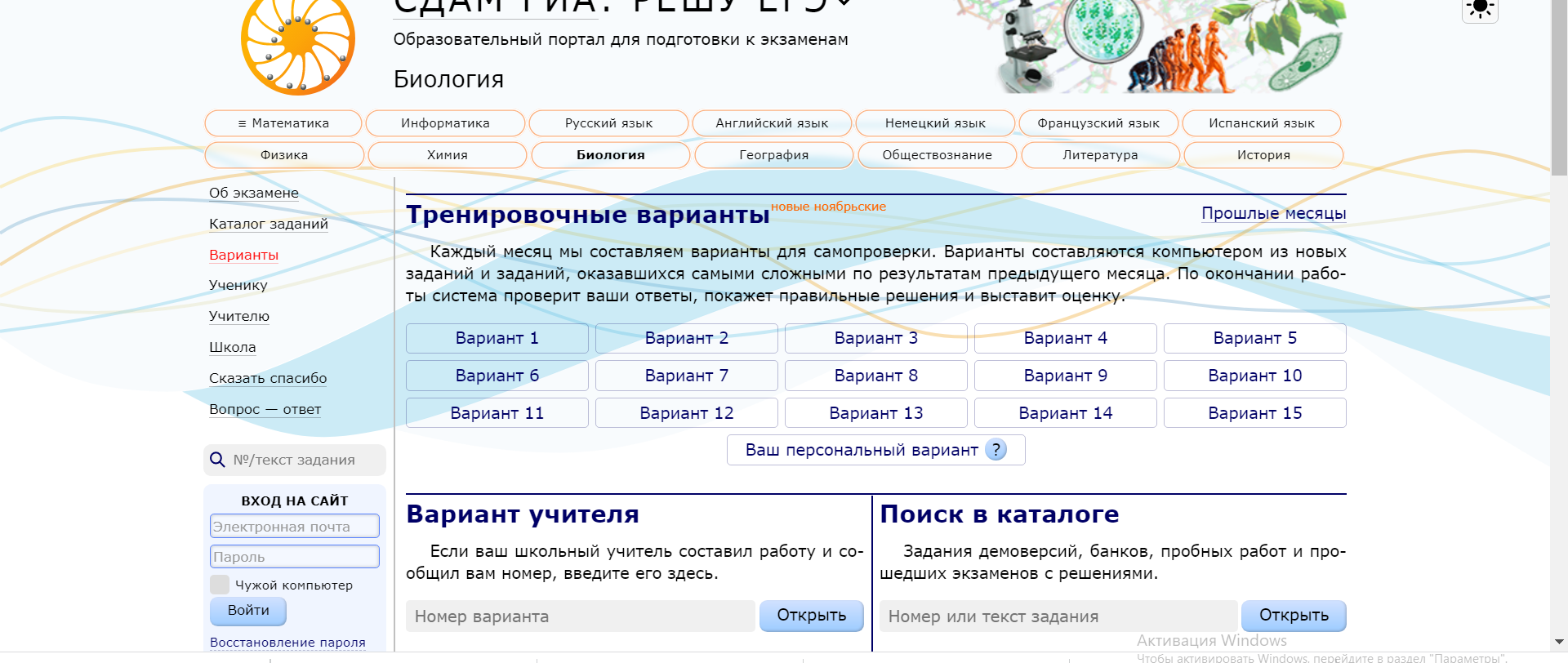Image resolution: width=1568 pixels, height=663 pixels.
Task: Open Вариант 13
Action: click(x=876, y=413)
